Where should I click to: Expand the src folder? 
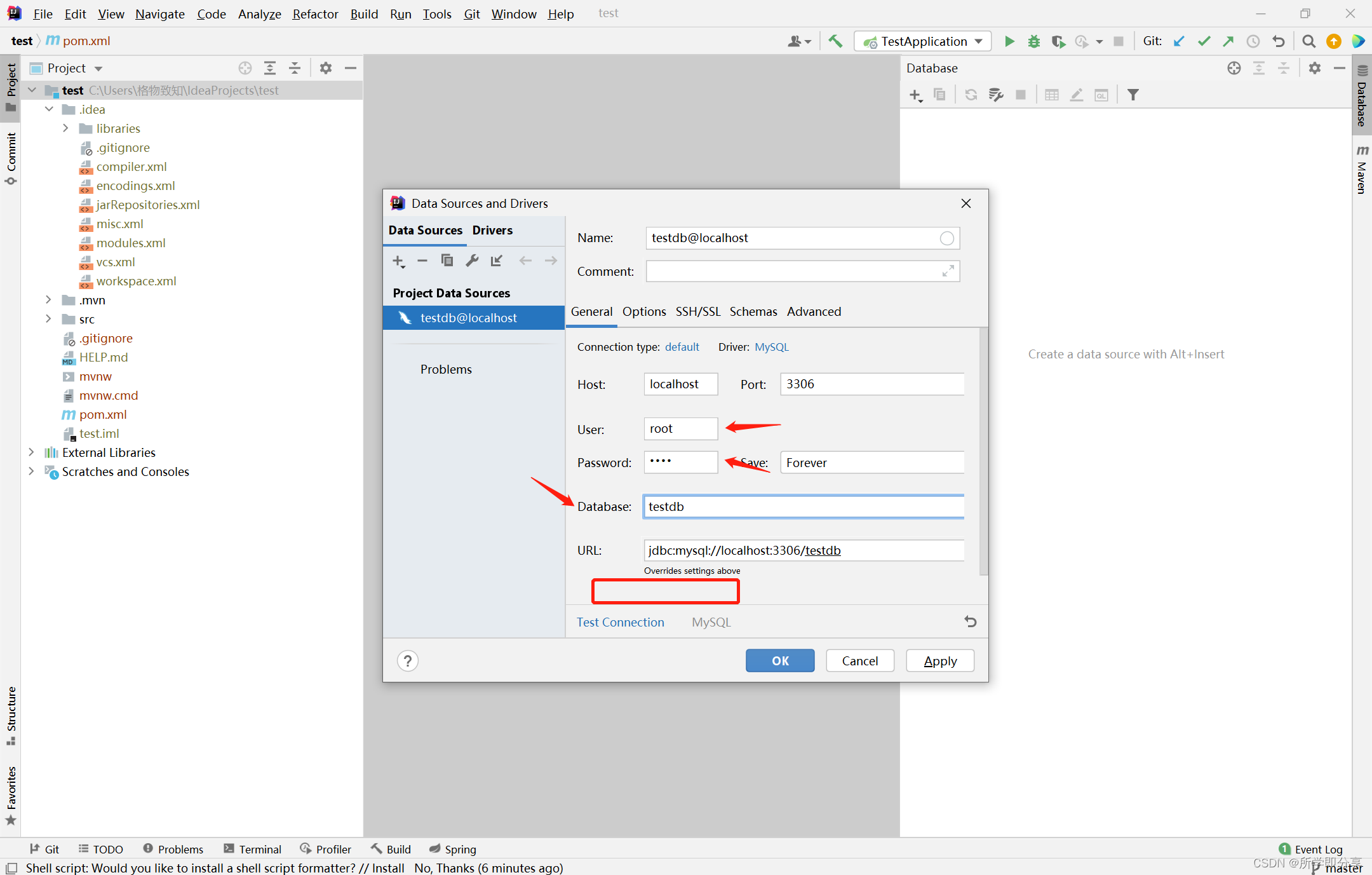(x=49, y=319)
